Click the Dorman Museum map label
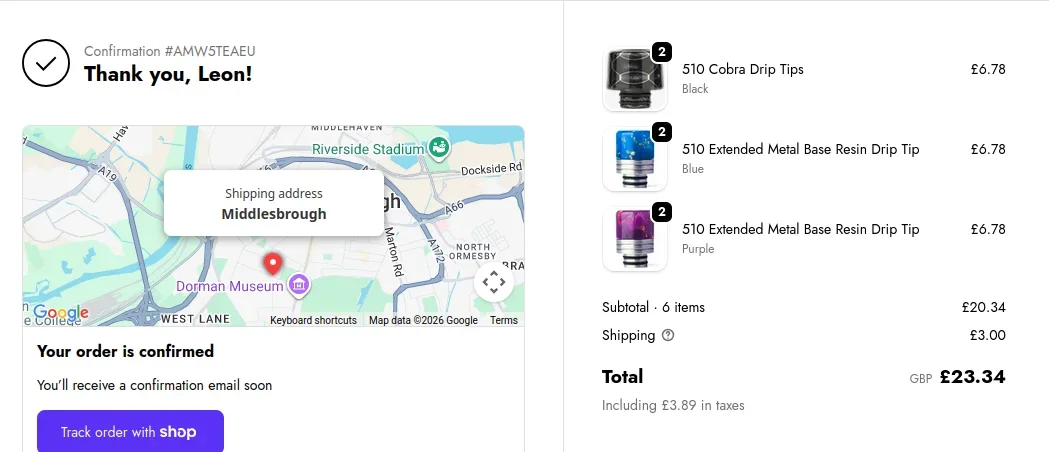 point(230,287)
